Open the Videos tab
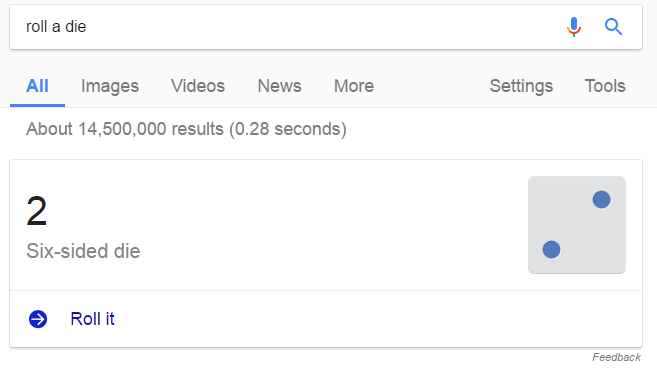The width and height of the screenshot is (657, 381). coord(198,86)
